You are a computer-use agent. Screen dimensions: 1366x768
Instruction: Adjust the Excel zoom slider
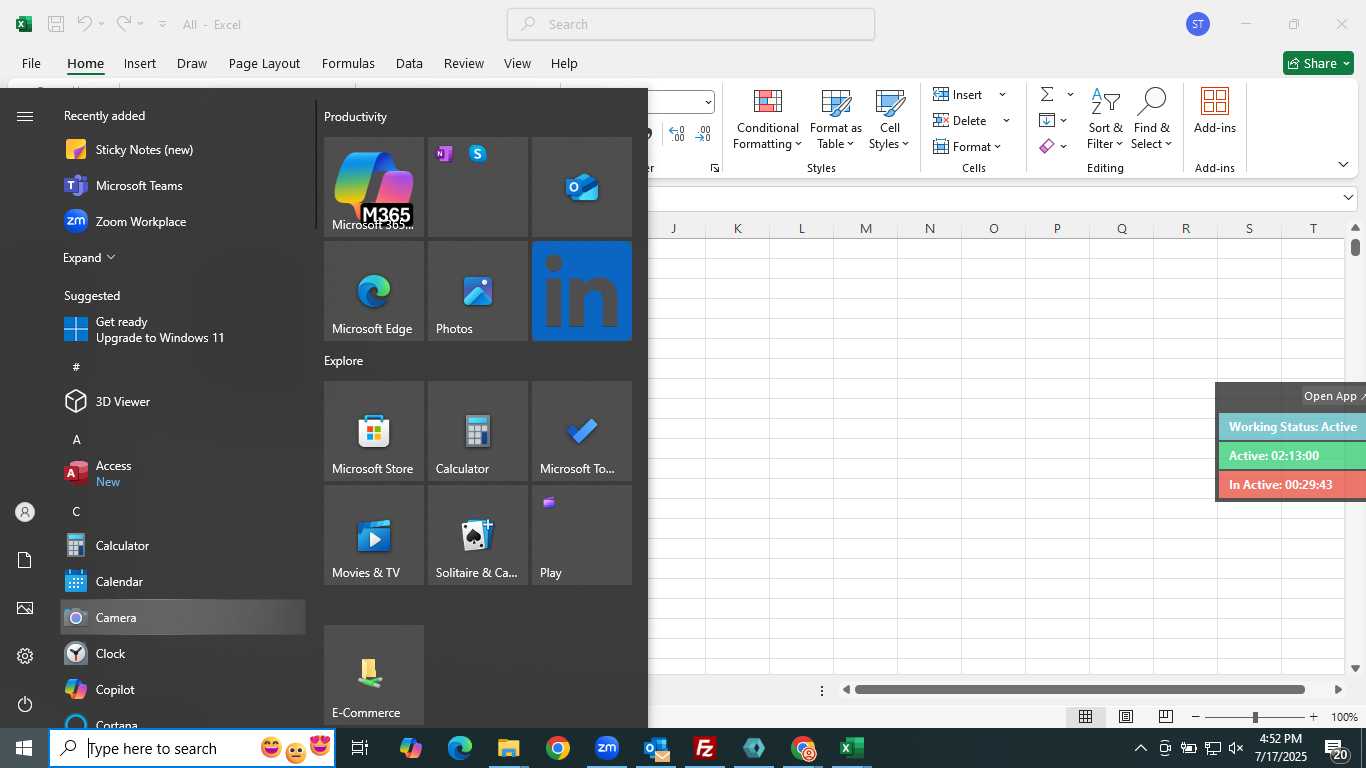coord(1255,717)
